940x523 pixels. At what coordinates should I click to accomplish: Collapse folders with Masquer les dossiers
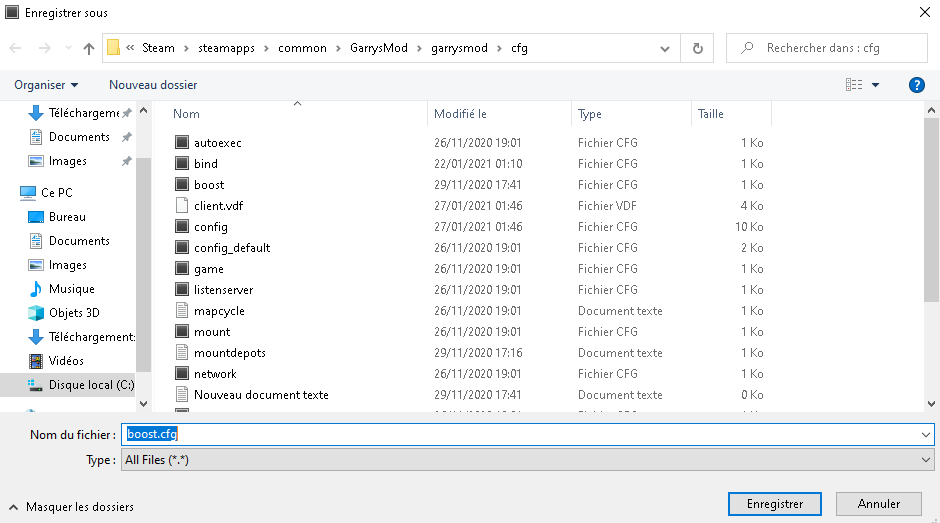tap(72, 507)
